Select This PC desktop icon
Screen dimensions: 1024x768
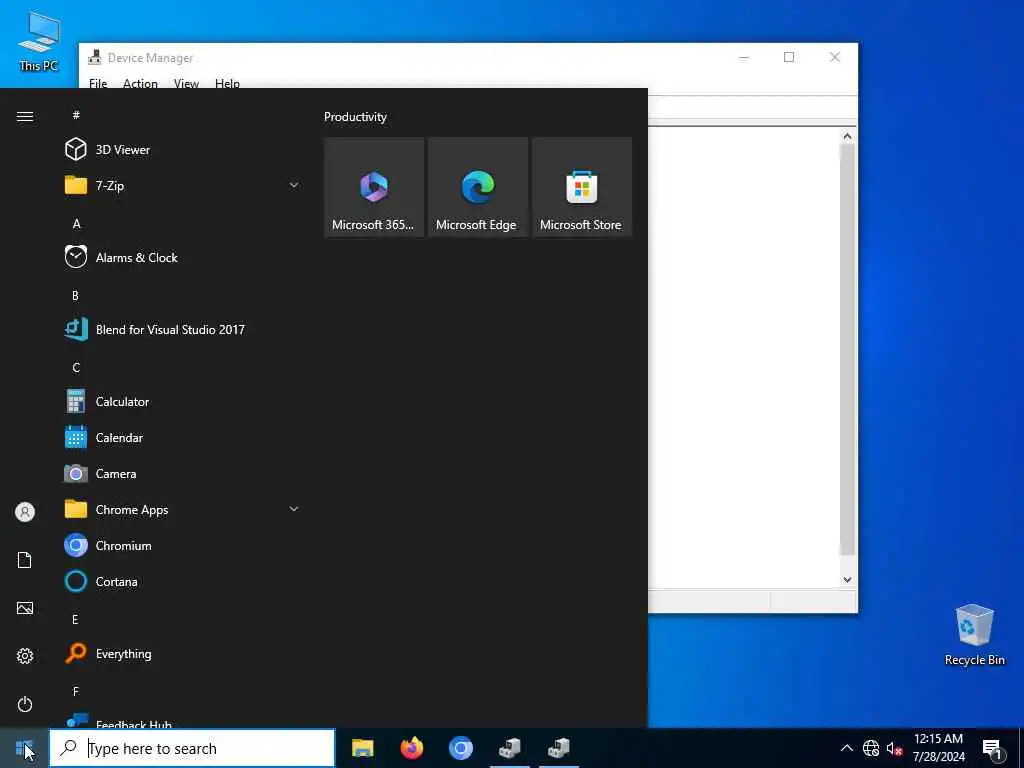39,42
